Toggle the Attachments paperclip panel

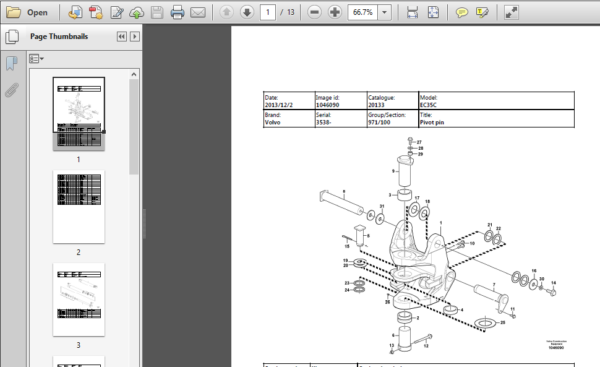(x=11, y=90)
